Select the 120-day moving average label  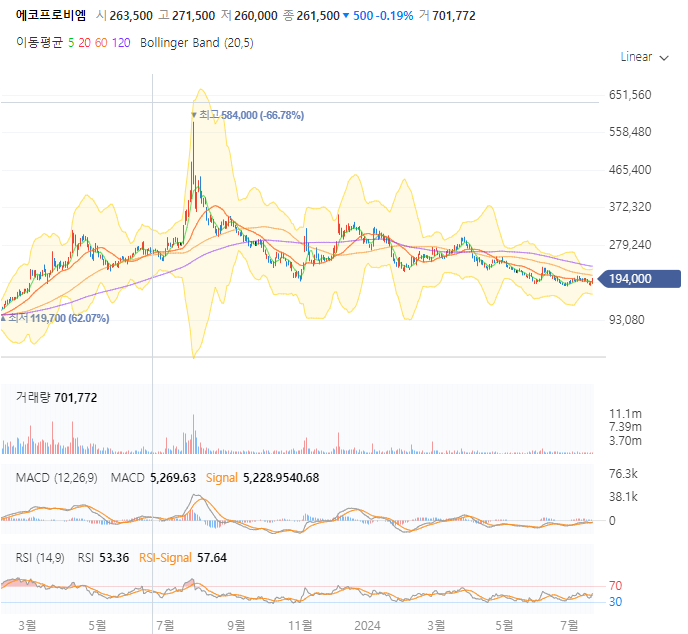[121, 43]
